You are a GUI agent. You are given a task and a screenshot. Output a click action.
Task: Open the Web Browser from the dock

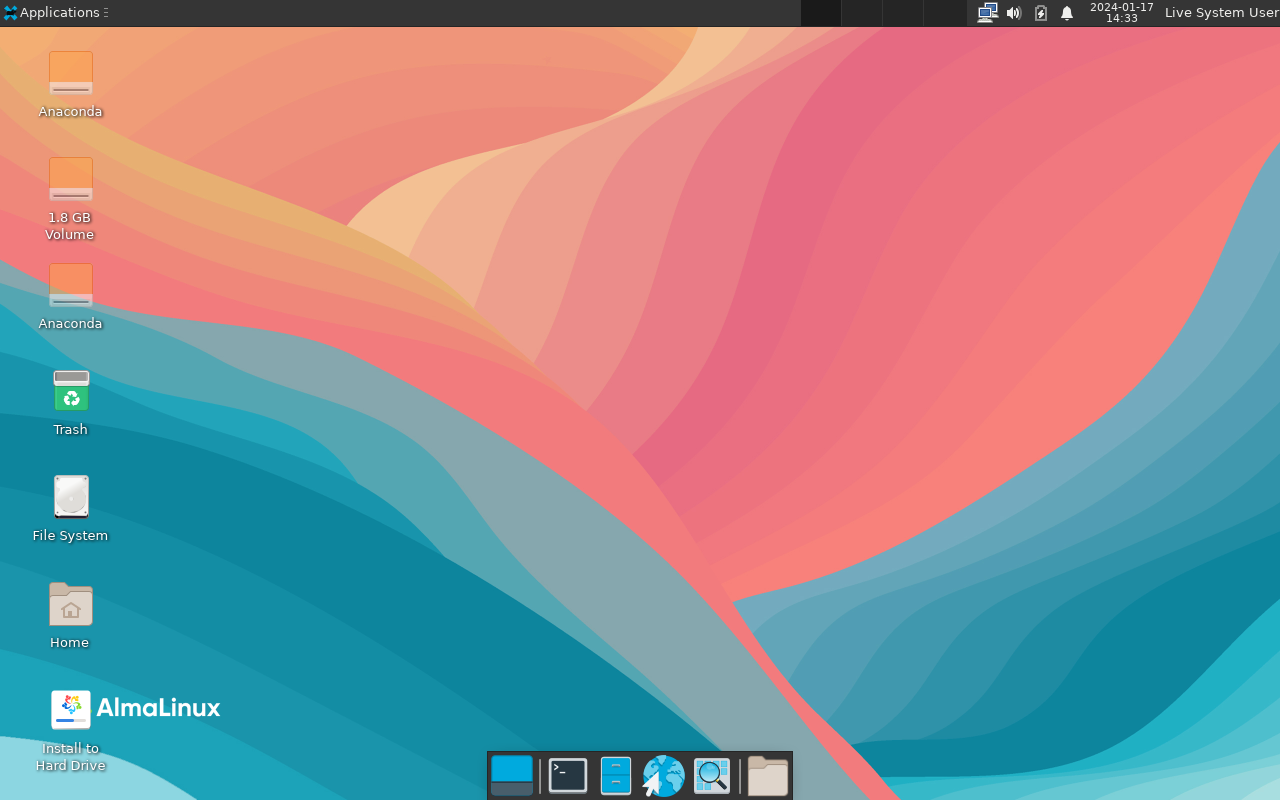click(x=663, y=775)
